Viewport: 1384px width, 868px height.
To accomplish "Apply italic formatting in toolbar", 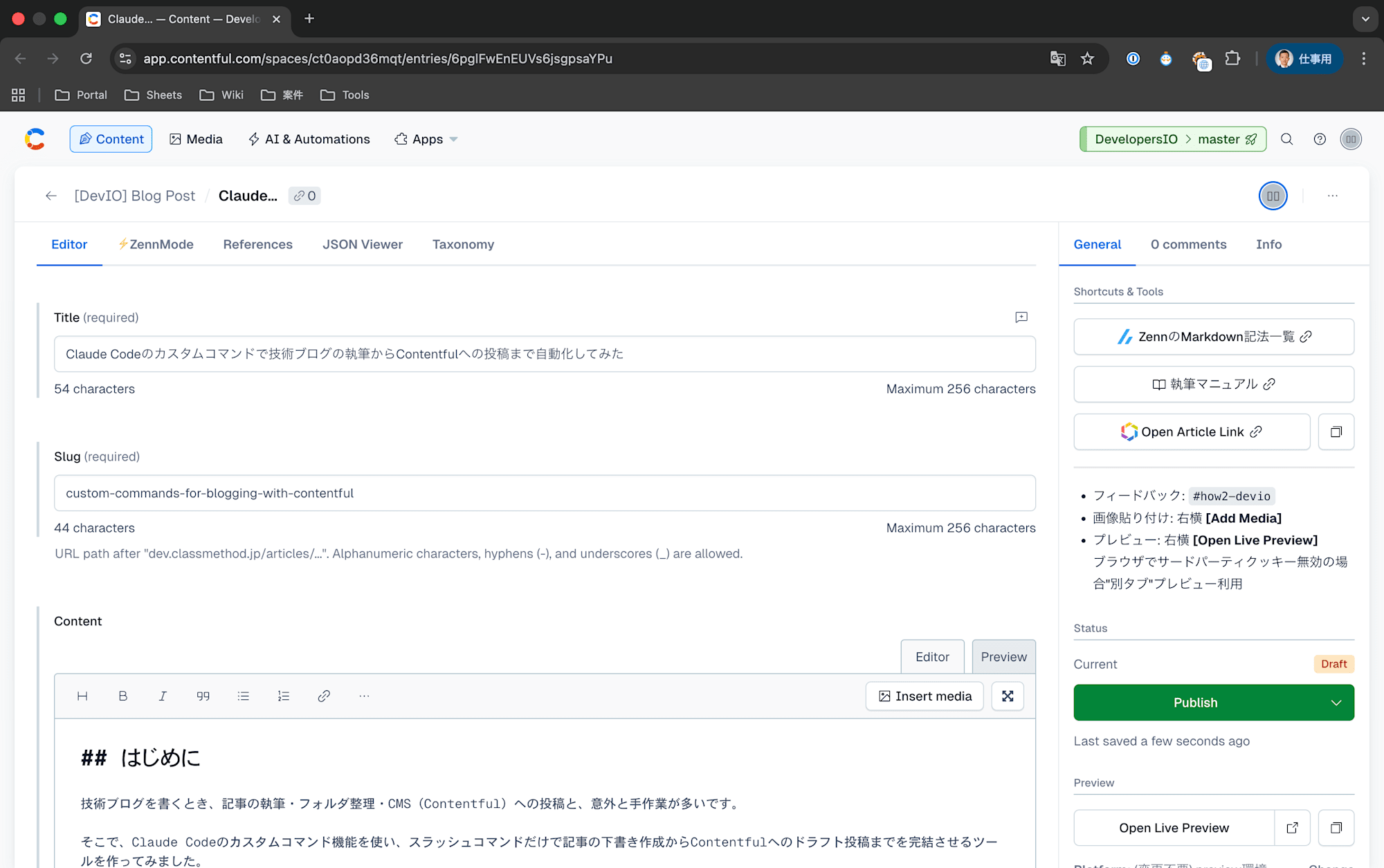I will coord(163,696).
